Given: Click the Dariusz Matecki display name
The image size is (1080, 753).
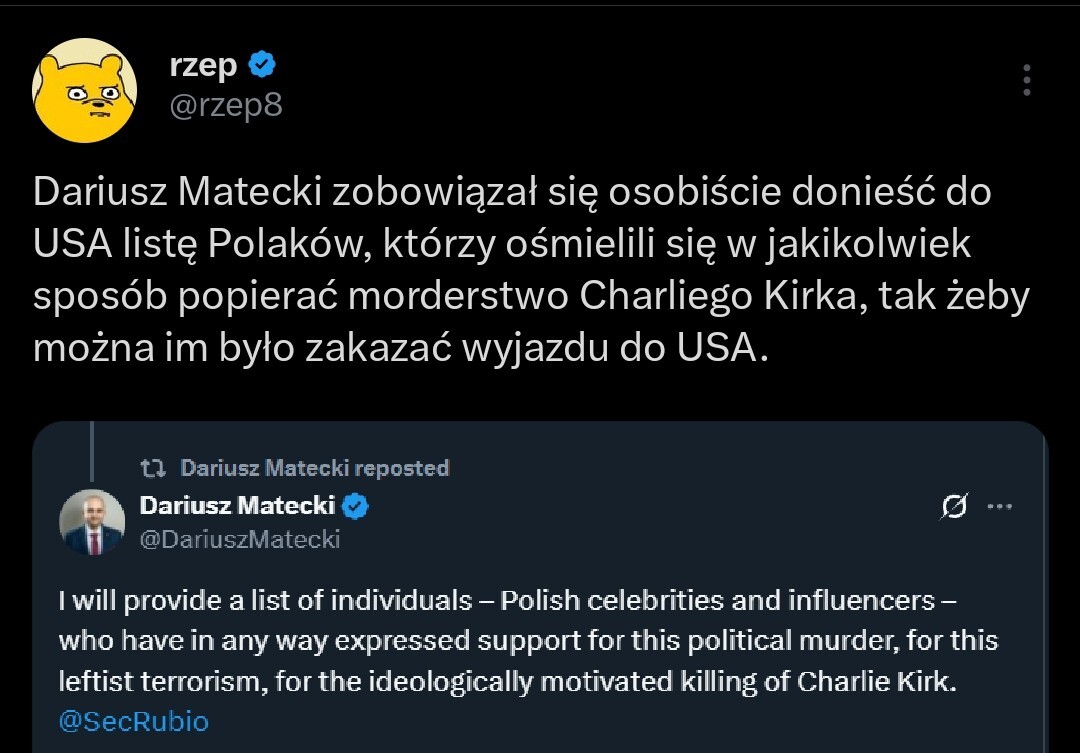Looking at the screenshot, I should (239, 506).
